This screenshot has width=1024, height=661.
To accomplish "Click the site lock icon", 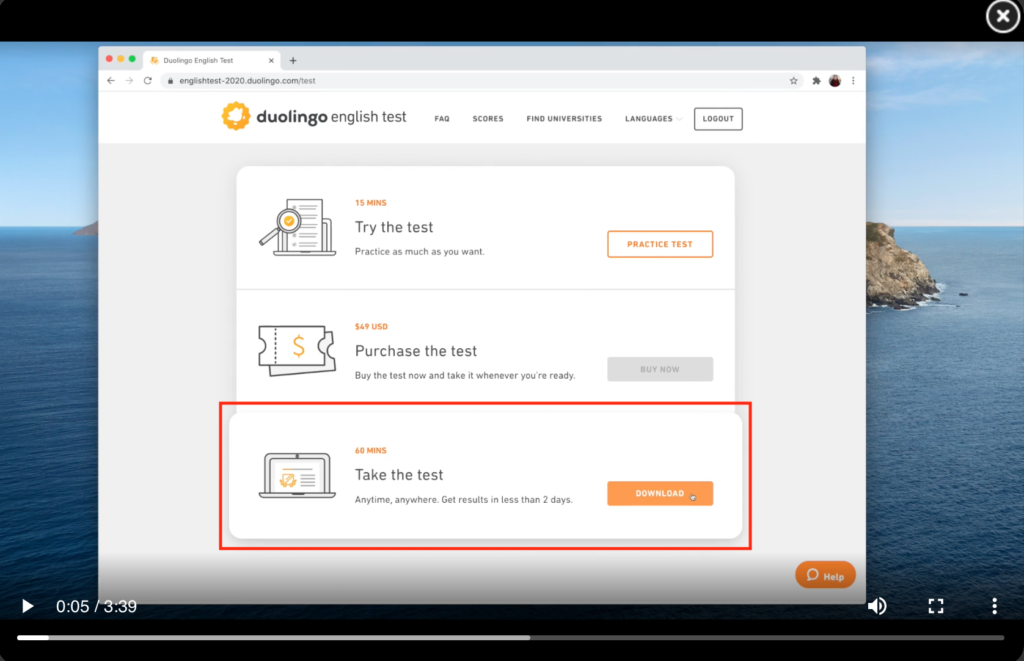I will pos(170,80).
